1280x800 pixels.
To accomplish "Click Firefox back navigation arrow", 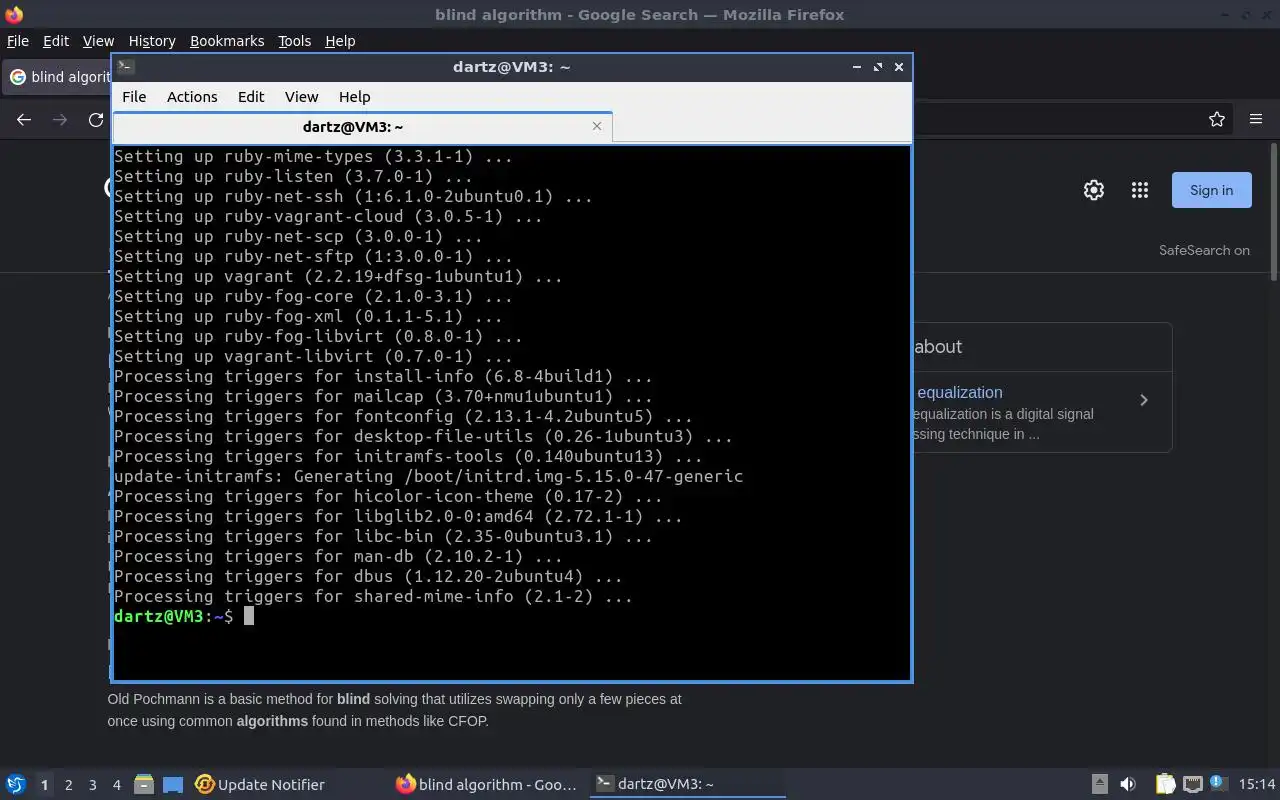I will point(24,119).
